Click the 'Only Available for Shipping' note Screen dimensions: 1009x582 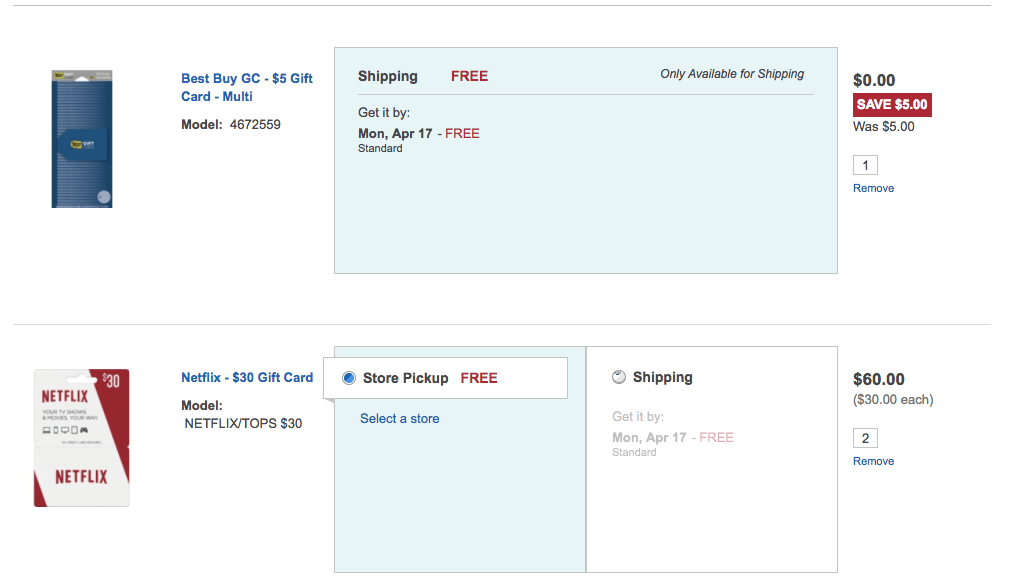pyautogui.click(x=732, y=74)
